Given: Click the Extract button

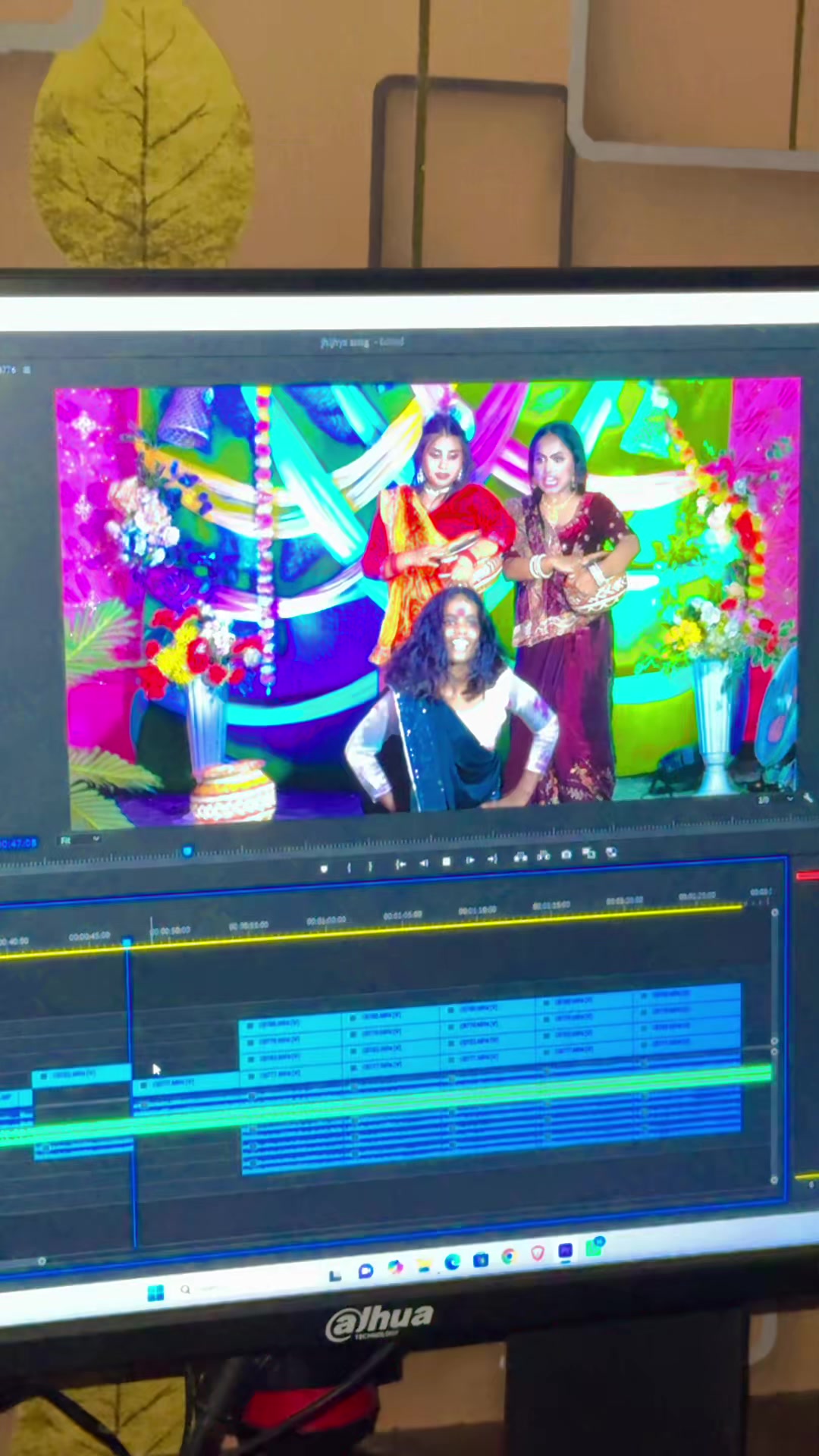Looking at the screenshot, I should (x=544, y=856).
